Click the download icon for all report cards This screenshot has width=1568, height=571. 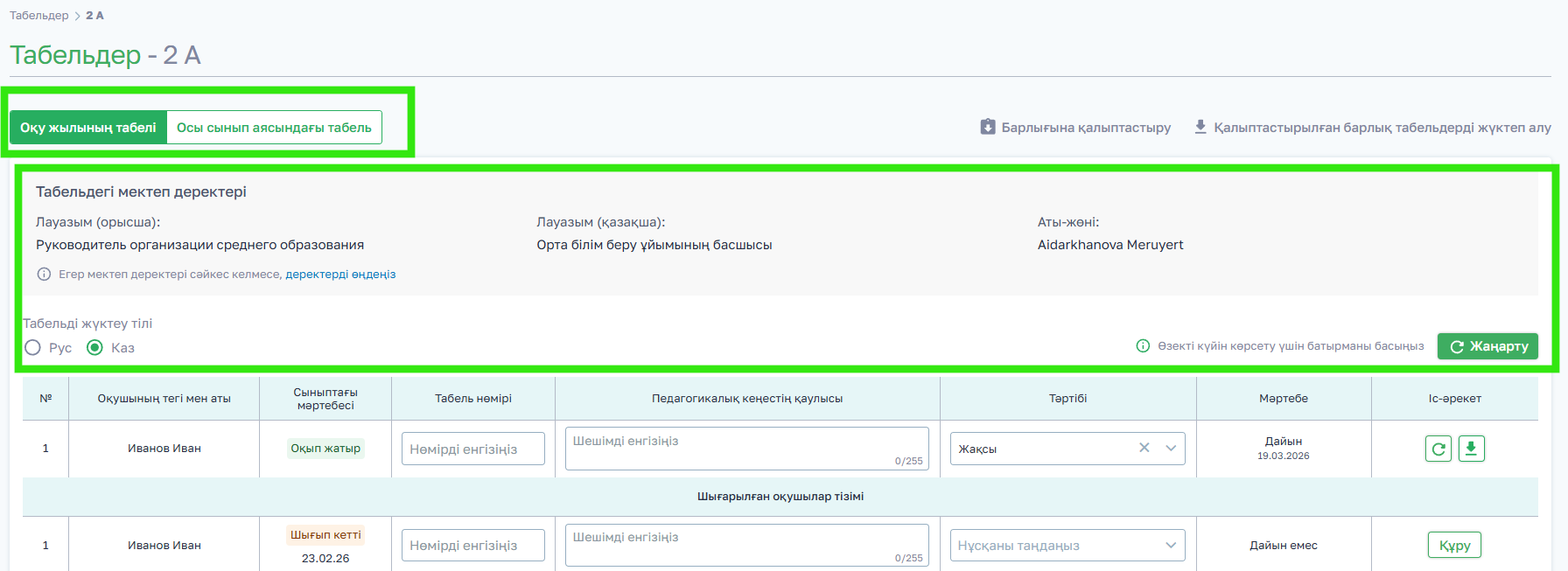click(x=1200, y=127)
